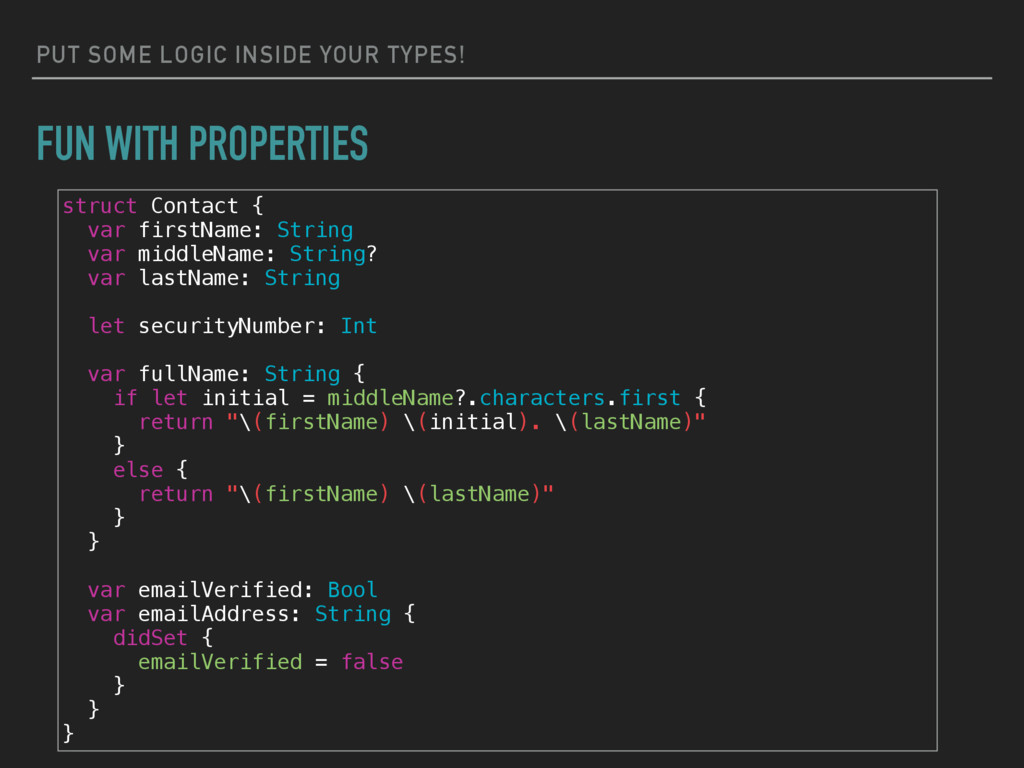Click the 'false' literal value

(371, 662)
